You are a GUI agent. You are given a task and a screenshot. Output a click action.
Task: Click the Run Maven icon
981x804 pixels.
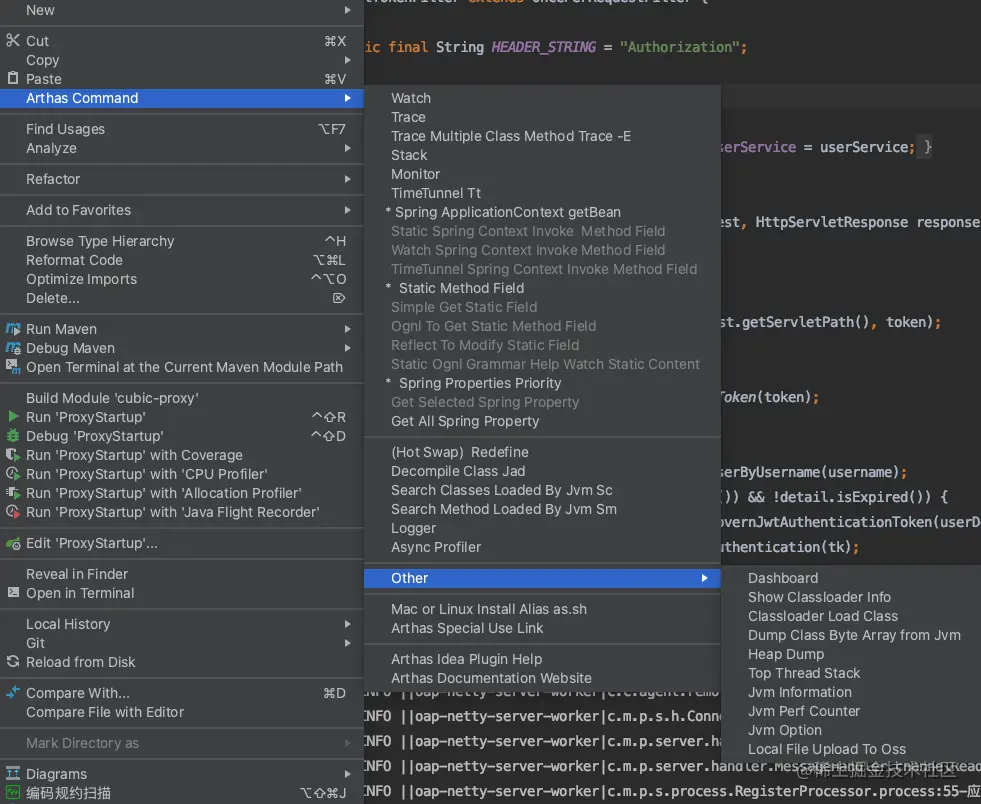13,328
